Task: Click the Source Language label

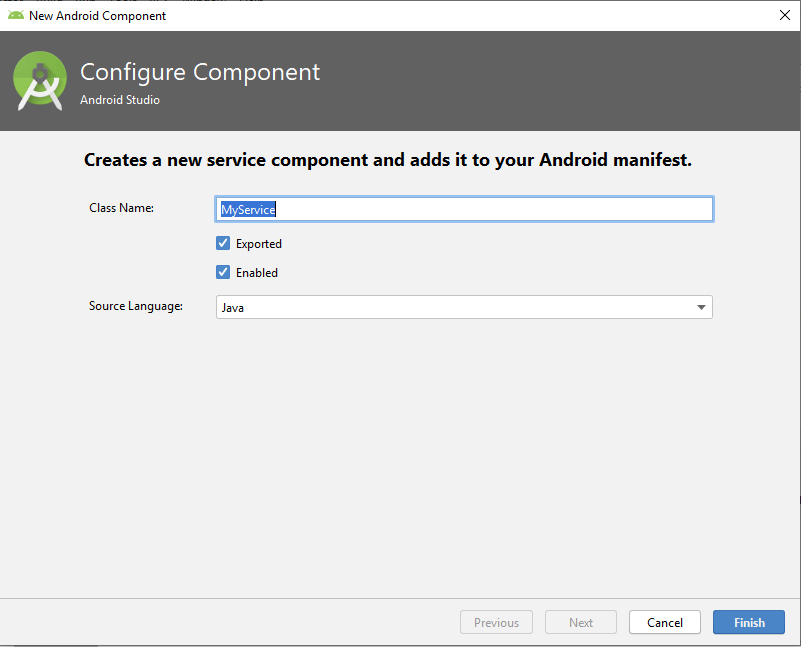Action: (136, 306)
